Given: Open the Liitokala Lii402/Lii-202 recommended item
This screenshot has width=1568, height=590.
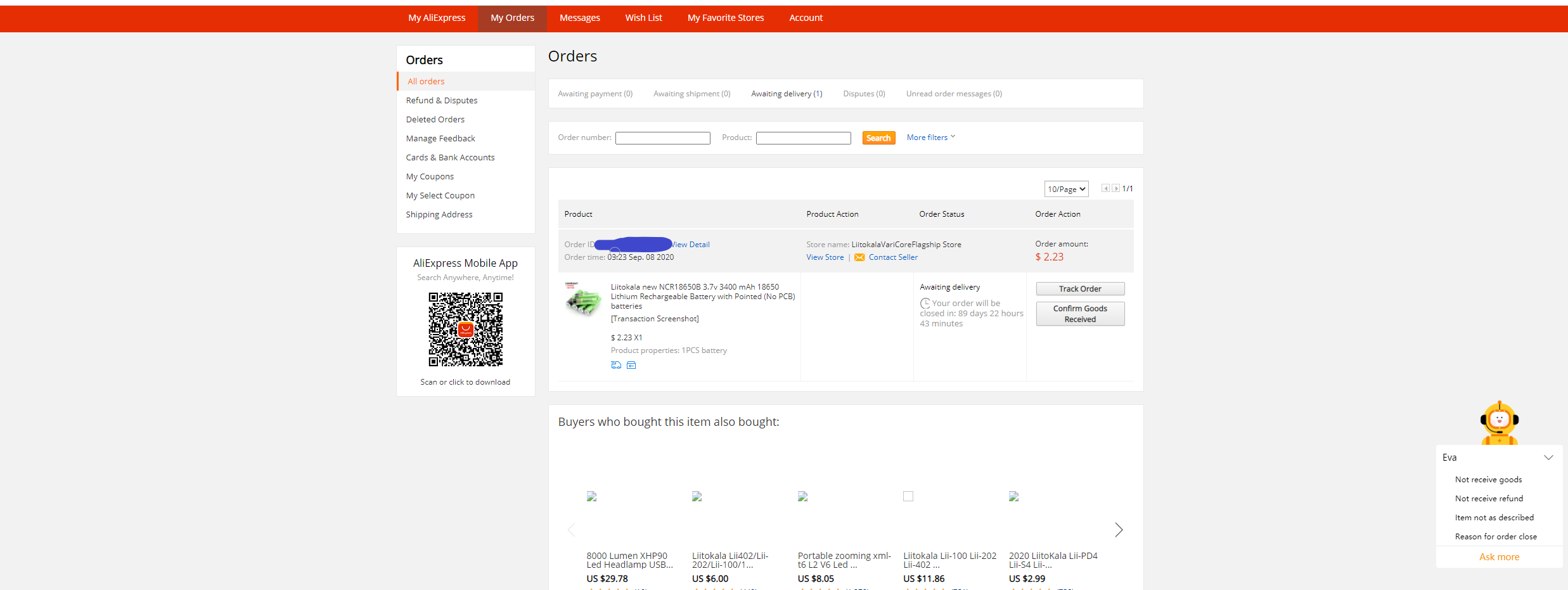Looking at the screenshot, I should [730, 560].
